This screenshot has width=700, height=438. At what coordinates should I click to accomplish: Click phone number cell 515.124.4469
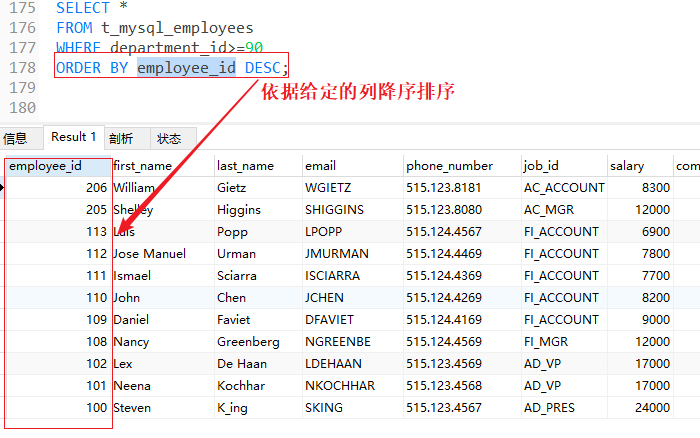(462, 254)
